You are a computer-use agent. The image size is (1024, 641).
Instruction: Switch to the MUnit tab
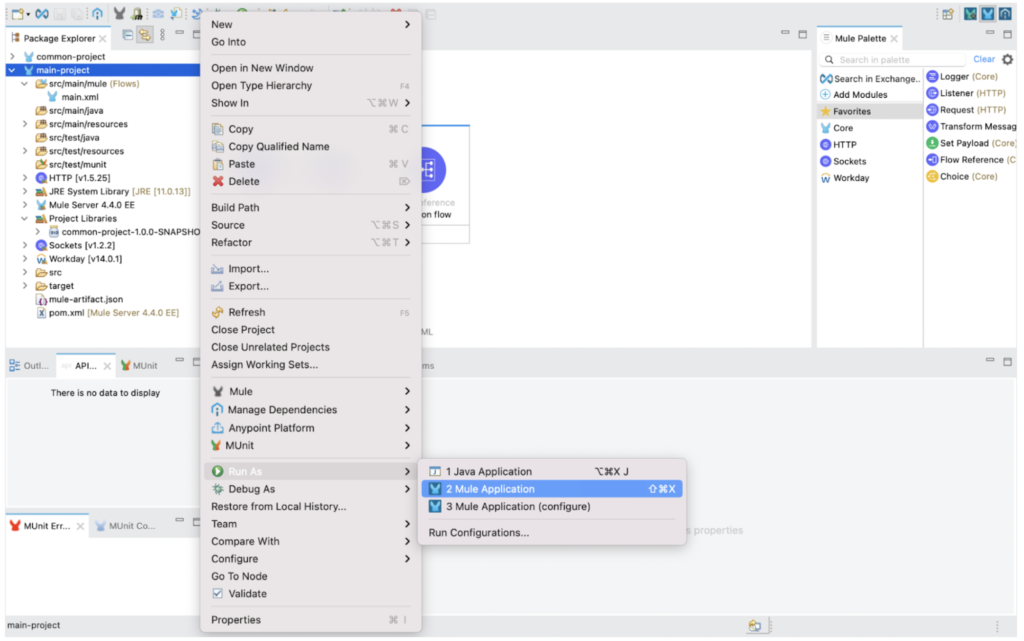[x=138, y=366]
